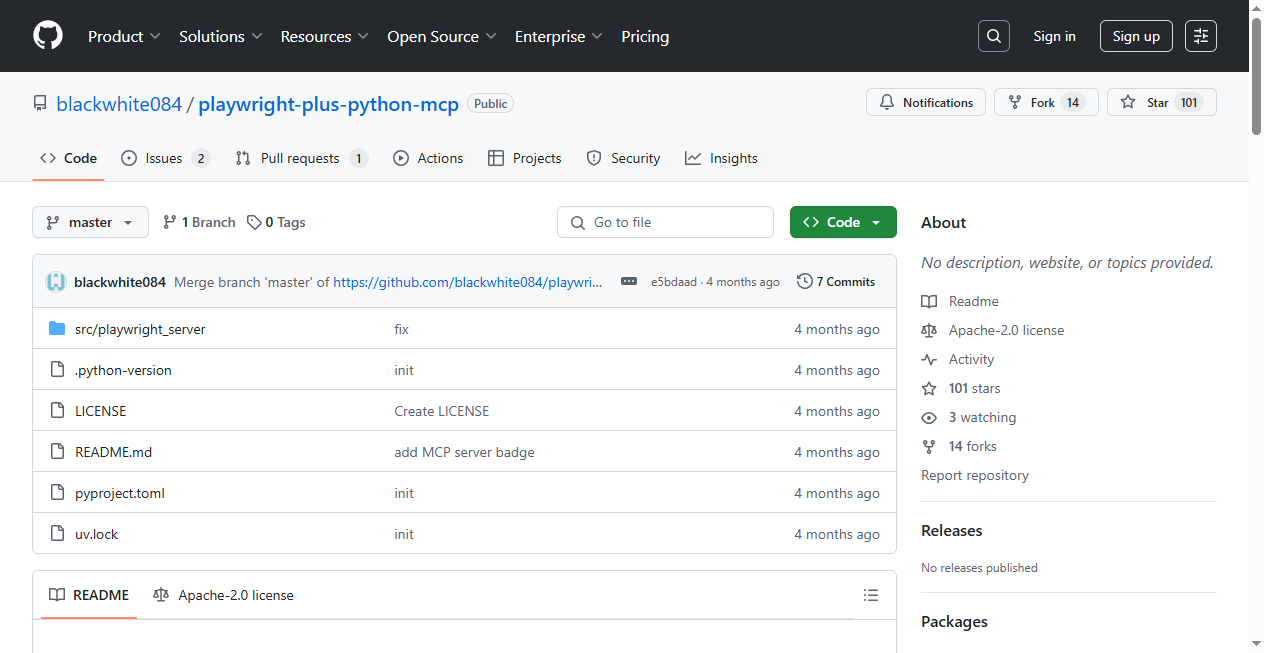Click the repository icon before blackwhite084

coord(40,103)
